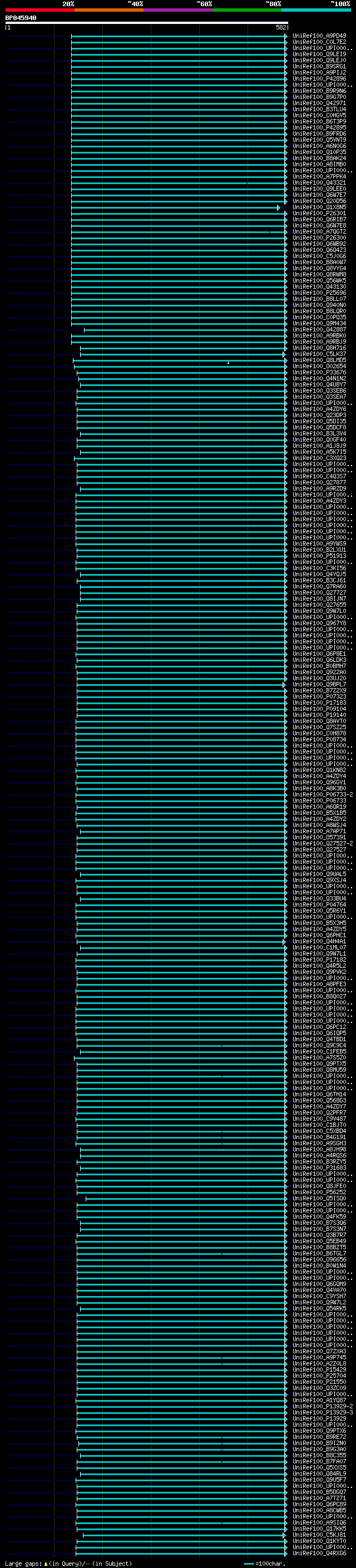Select the UniRef100_O02654 entry
The image size is (356, 1568).
coord(319,367)
